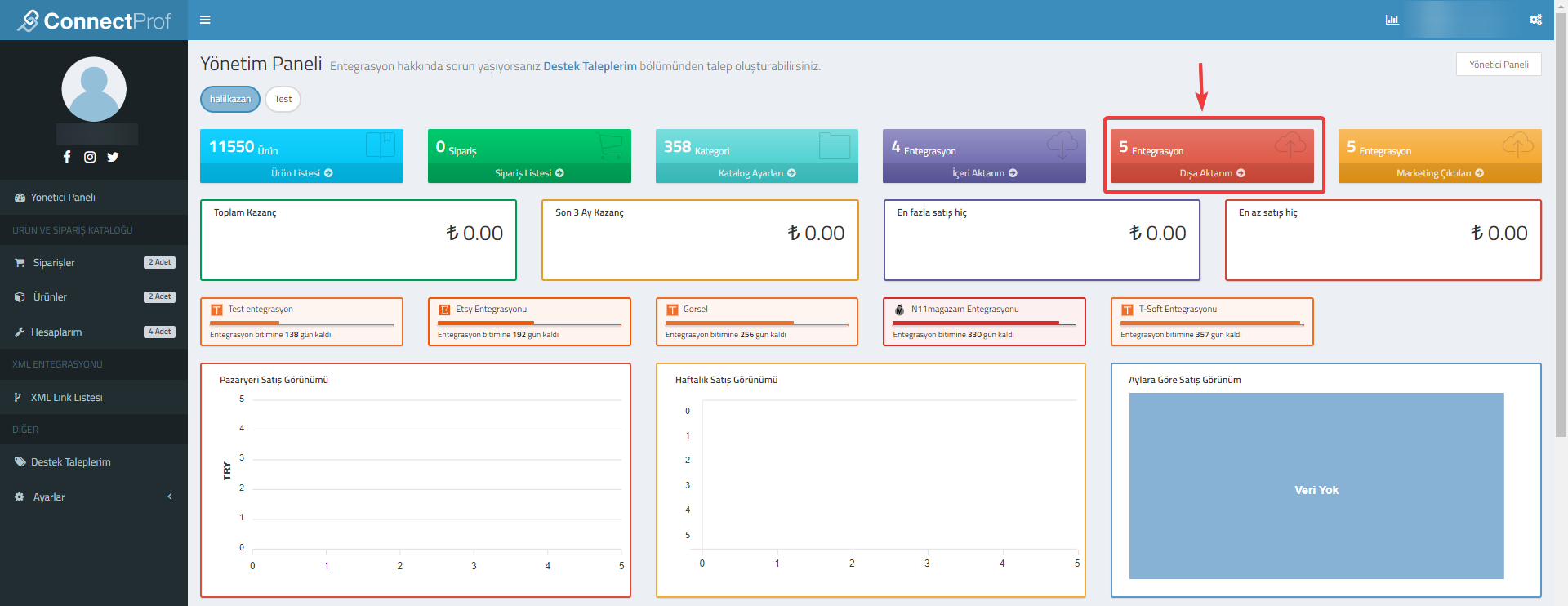The width and height of the screenshot is (1568, 606).
Task: Click the Pazaryeri Satış Görünümü chart
Action: [x=416, y=480]
